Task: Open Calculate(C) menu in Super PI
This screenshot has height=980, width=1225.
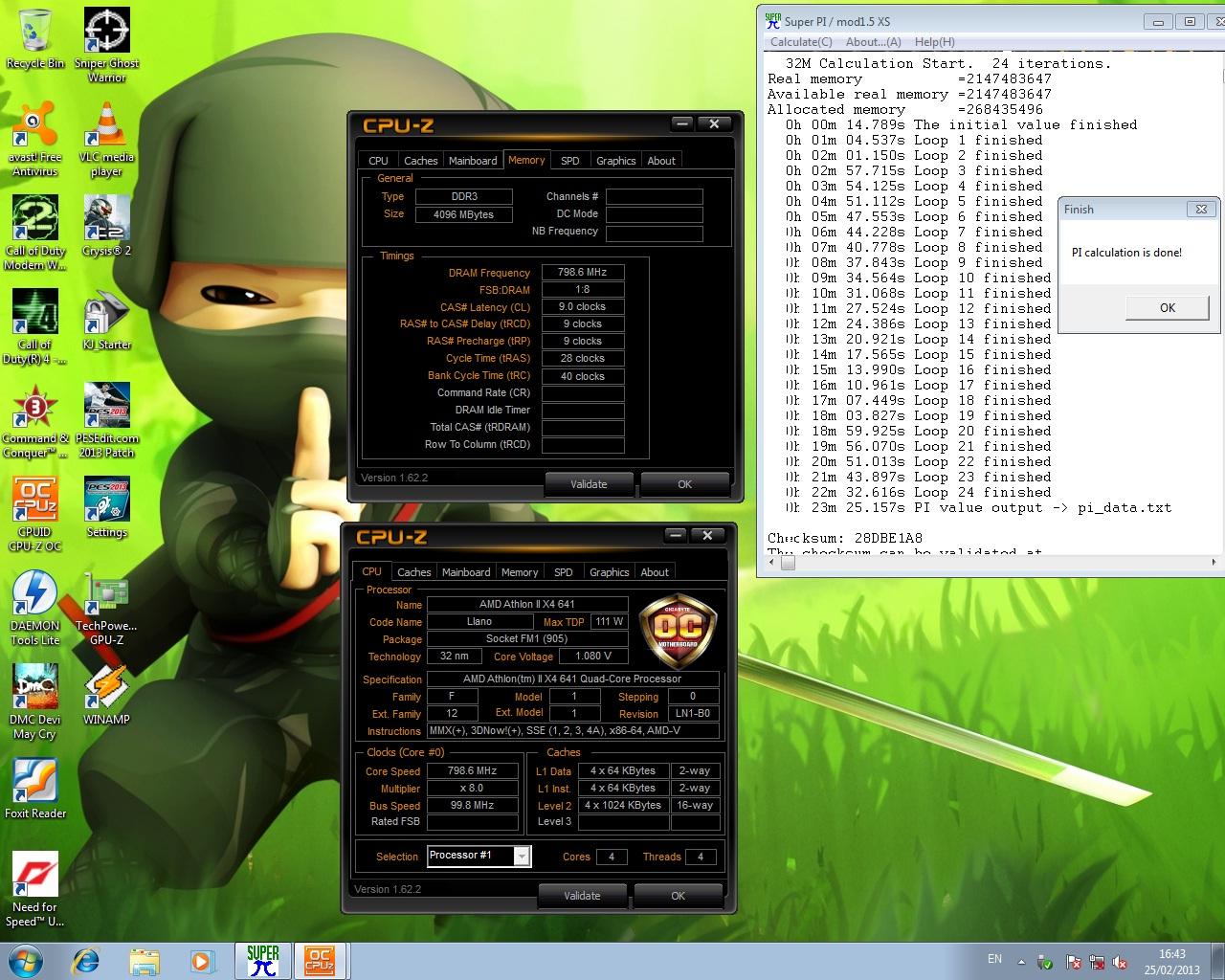Action: pos(801,42)
